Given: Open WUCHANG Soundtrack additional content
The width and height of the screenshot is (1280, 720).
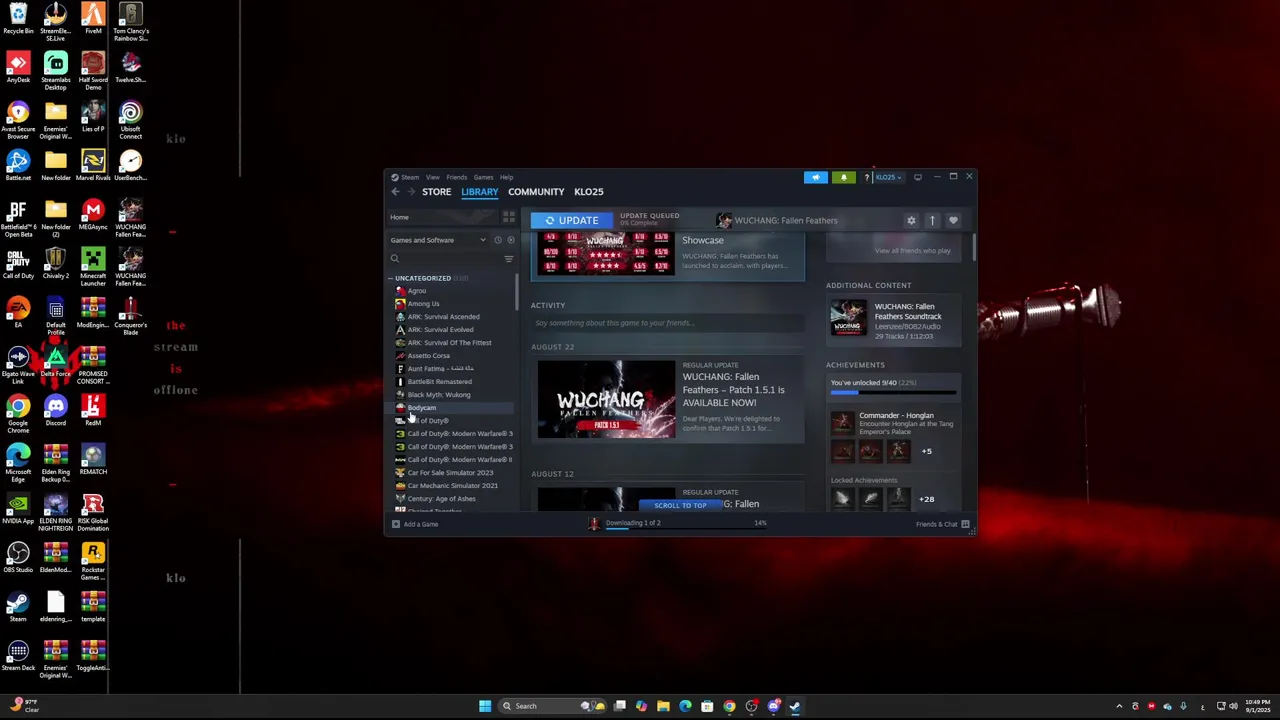Looking at the screenshot, I should 892,318.
